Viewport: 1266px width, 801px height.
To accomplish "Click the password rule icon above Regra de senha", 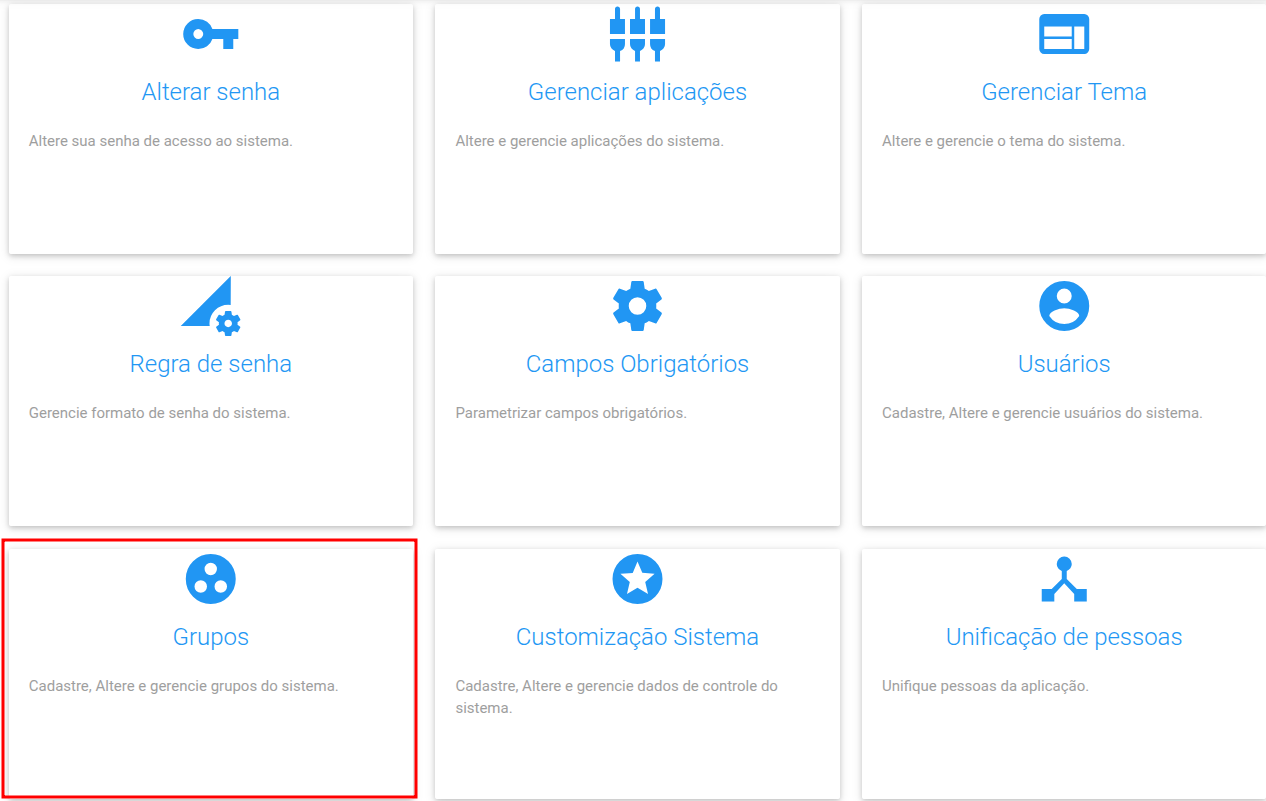I will 210,305.
